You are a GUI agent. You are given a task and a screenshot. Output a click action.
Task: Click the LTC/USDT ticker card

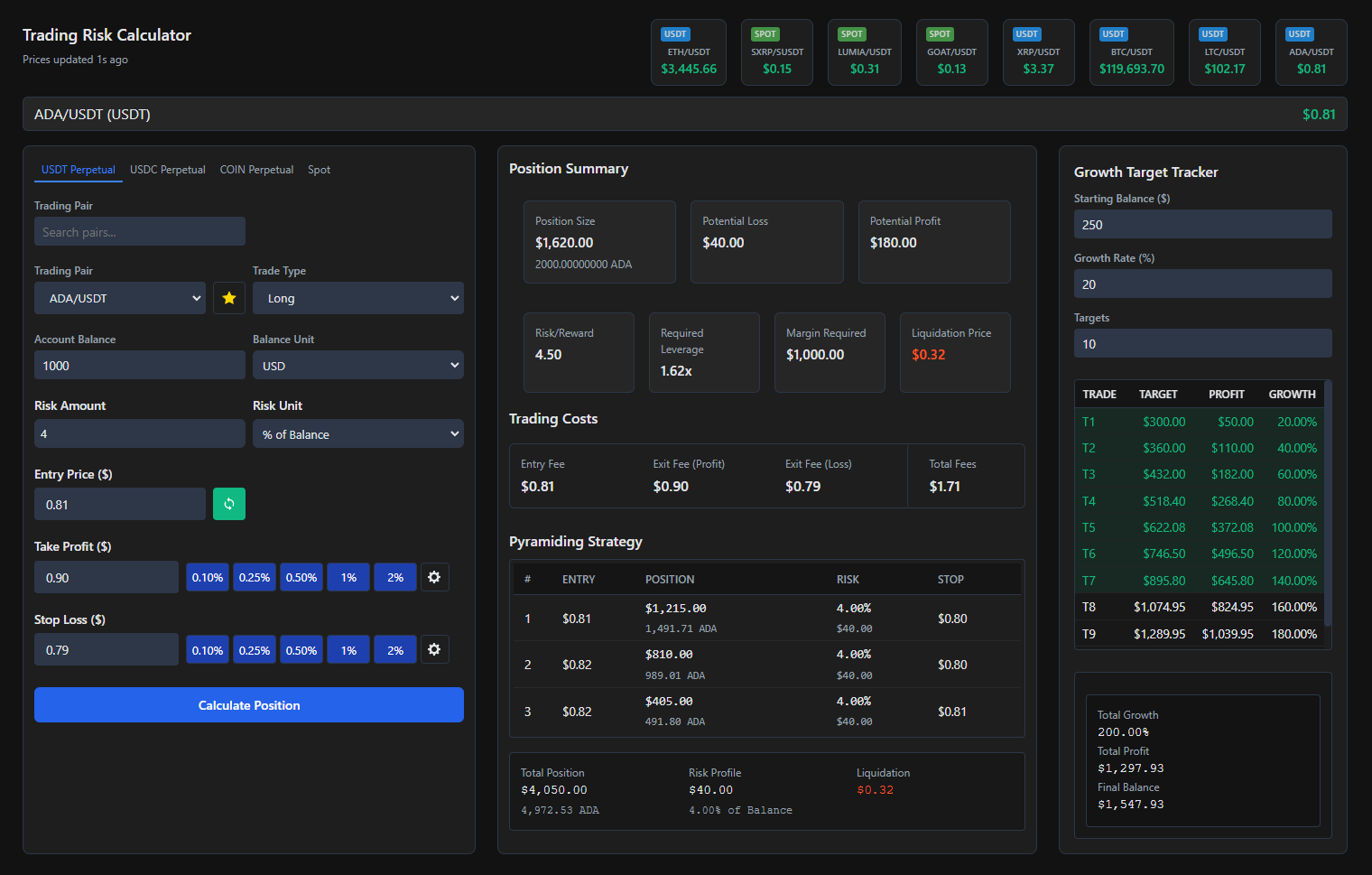1224,51
